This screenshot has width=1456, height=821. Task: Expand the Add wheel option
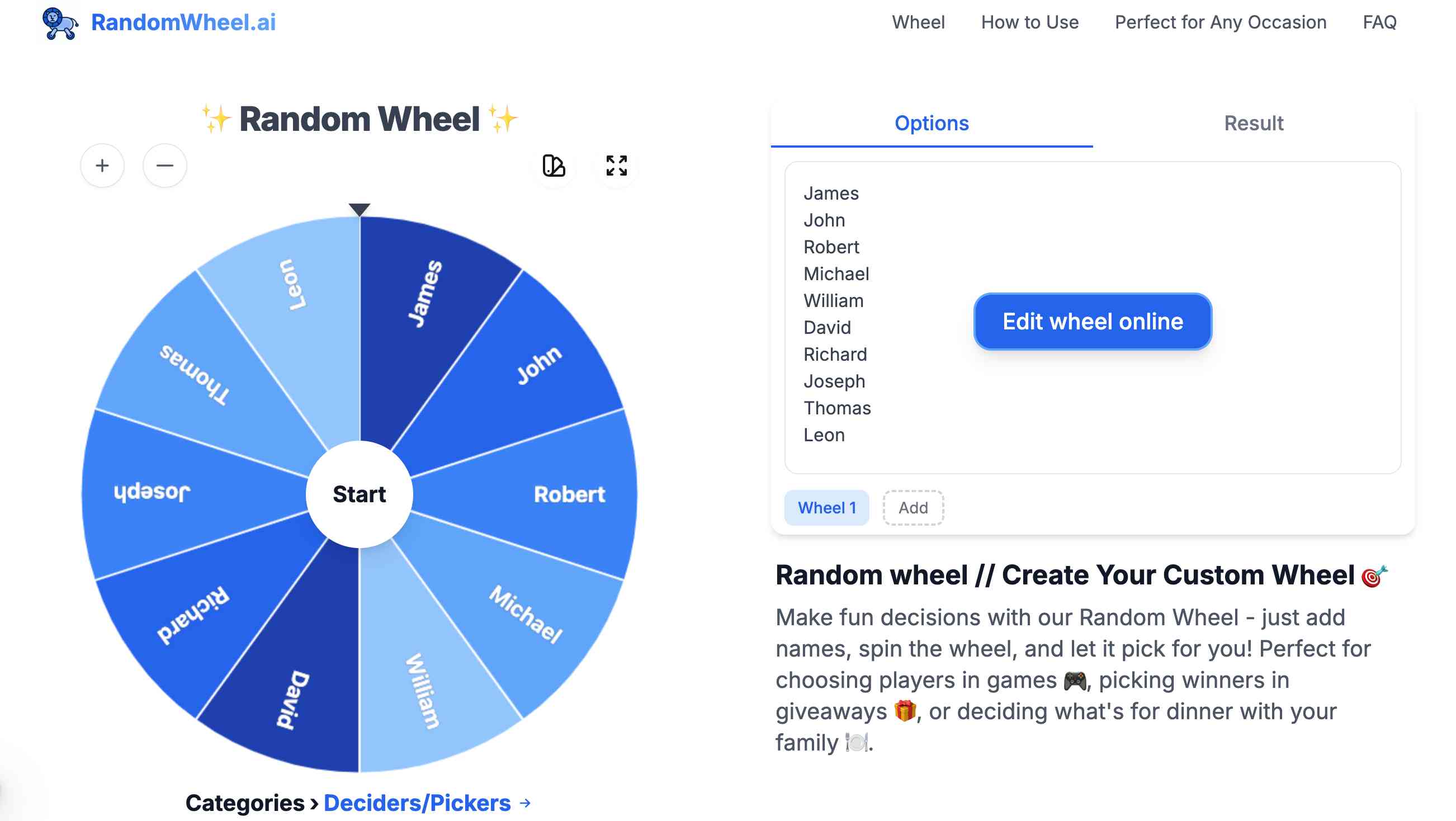pos(913,507)
